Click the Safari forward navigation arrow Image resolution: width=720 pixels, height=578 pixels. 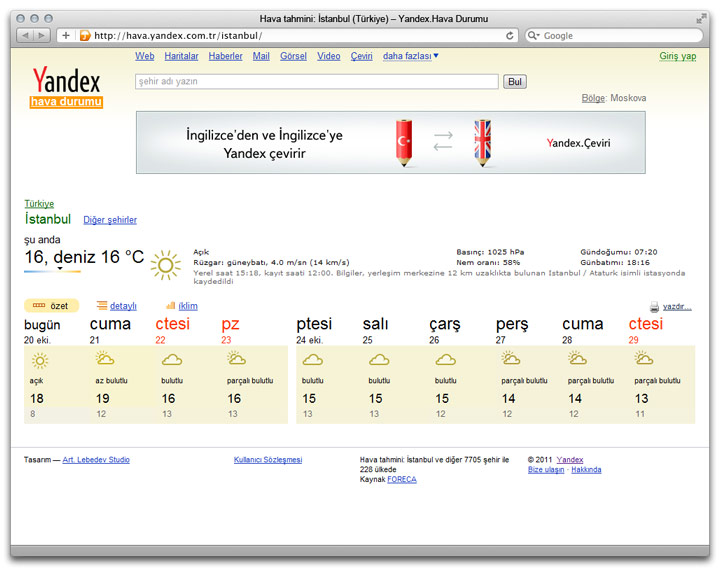tap(42, 35)
